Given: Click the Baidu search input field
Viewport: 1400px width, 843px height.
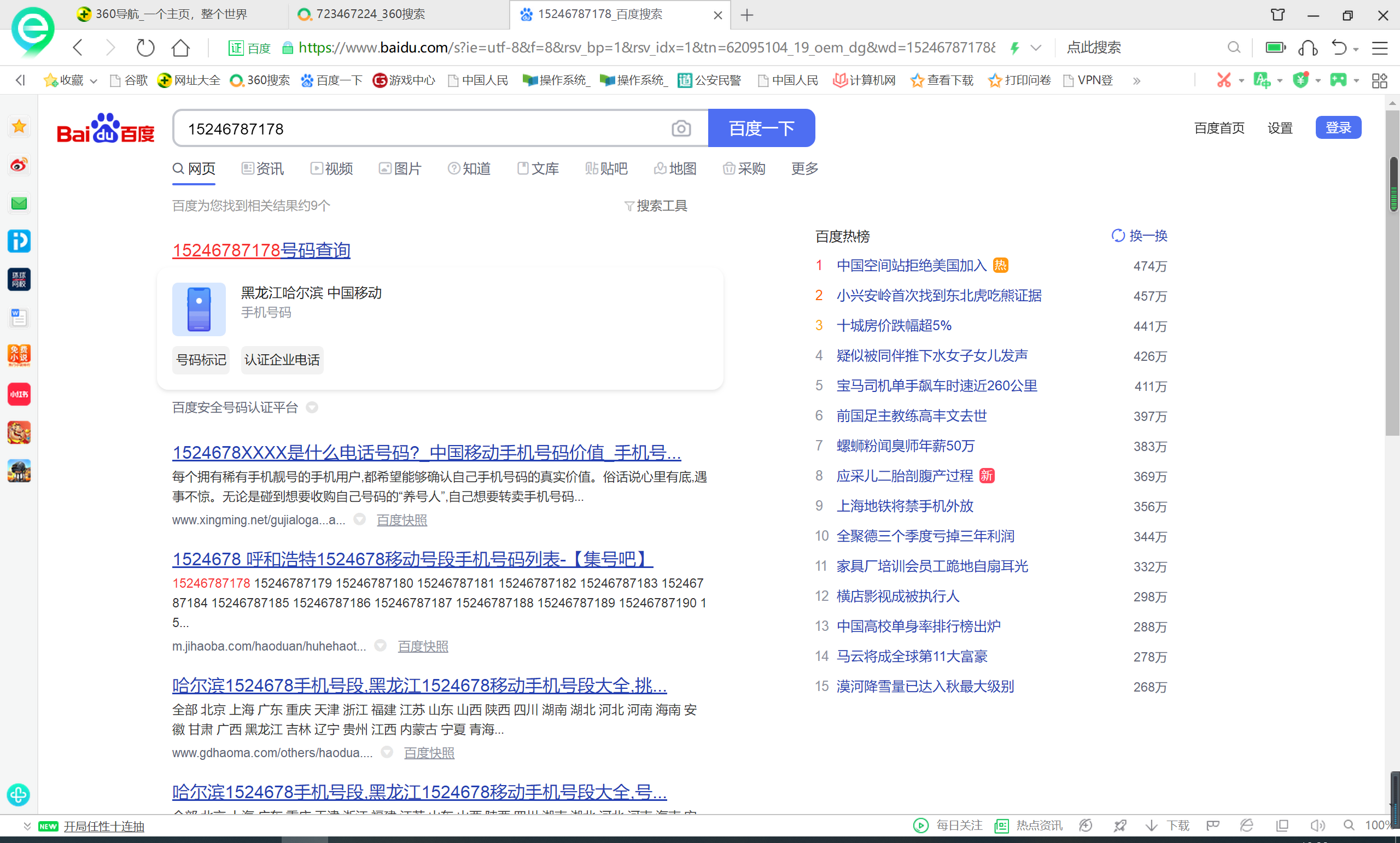Looking at the screenshot, I should [x=421, y=129].
